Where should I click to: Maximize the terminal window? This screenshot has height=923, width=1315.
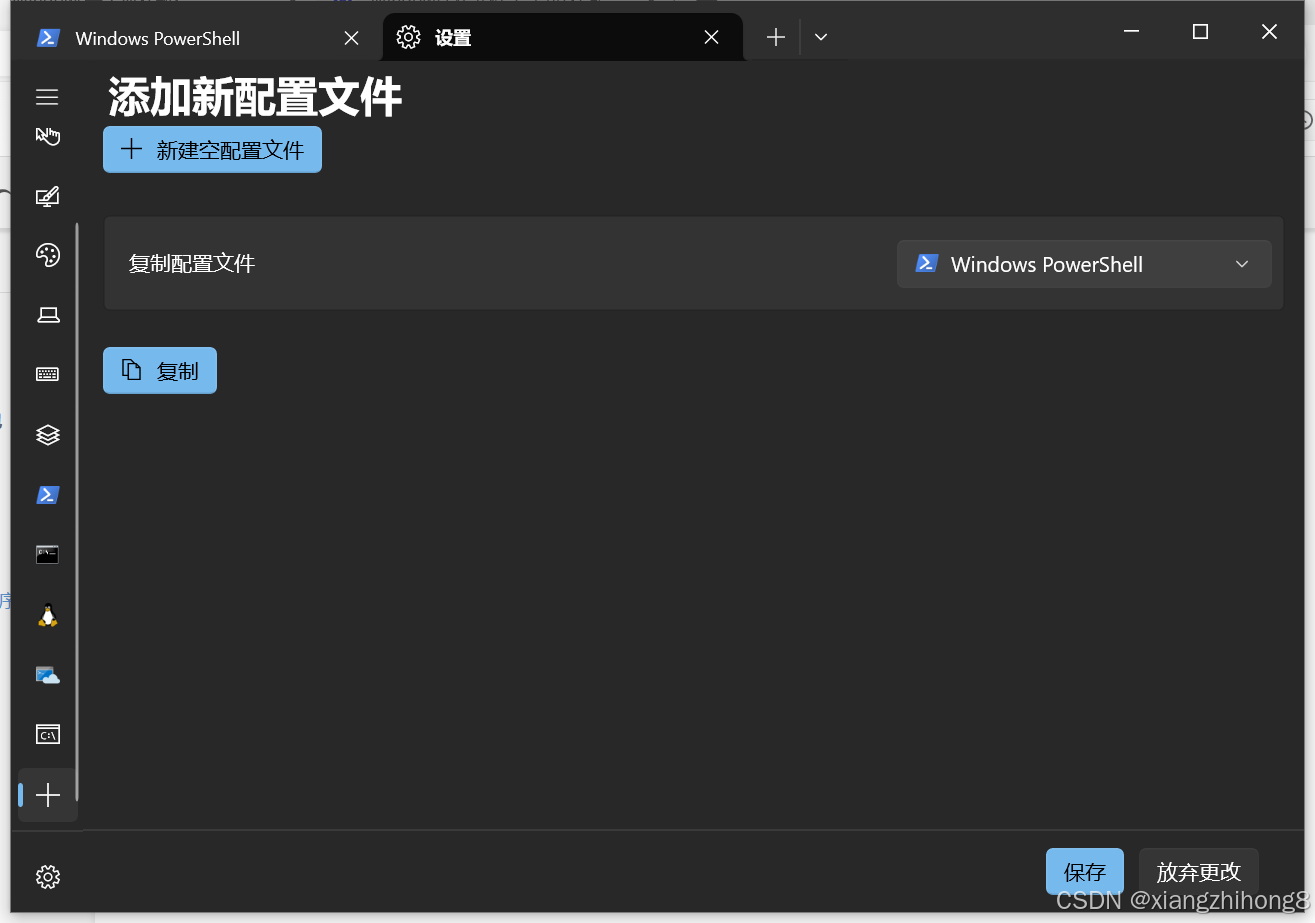click(x=1200, y=32)
